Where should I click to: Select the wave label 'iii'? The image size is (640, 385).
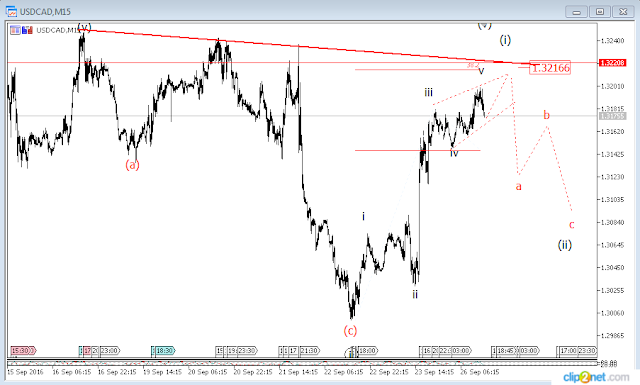pyautogui.click(x=428, y=92)
